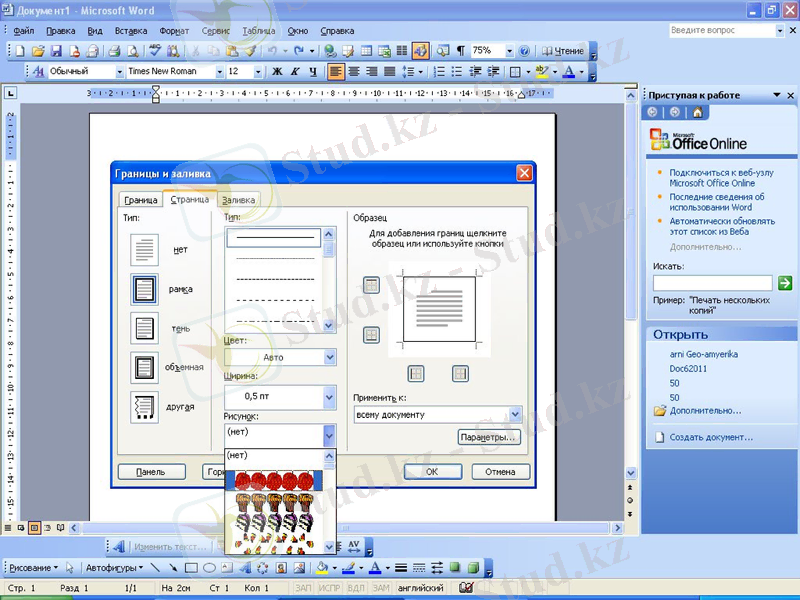Open the Ширина dropdown showing 0,5 пт
The height and width of the screenshot is (600, 800).
(328, 397)
